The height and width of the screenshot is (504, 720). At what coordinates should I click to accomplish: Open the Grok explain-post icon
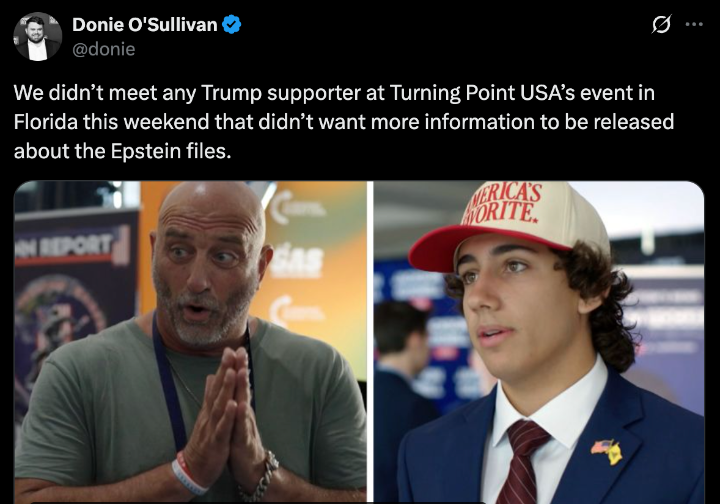(661, 24)
